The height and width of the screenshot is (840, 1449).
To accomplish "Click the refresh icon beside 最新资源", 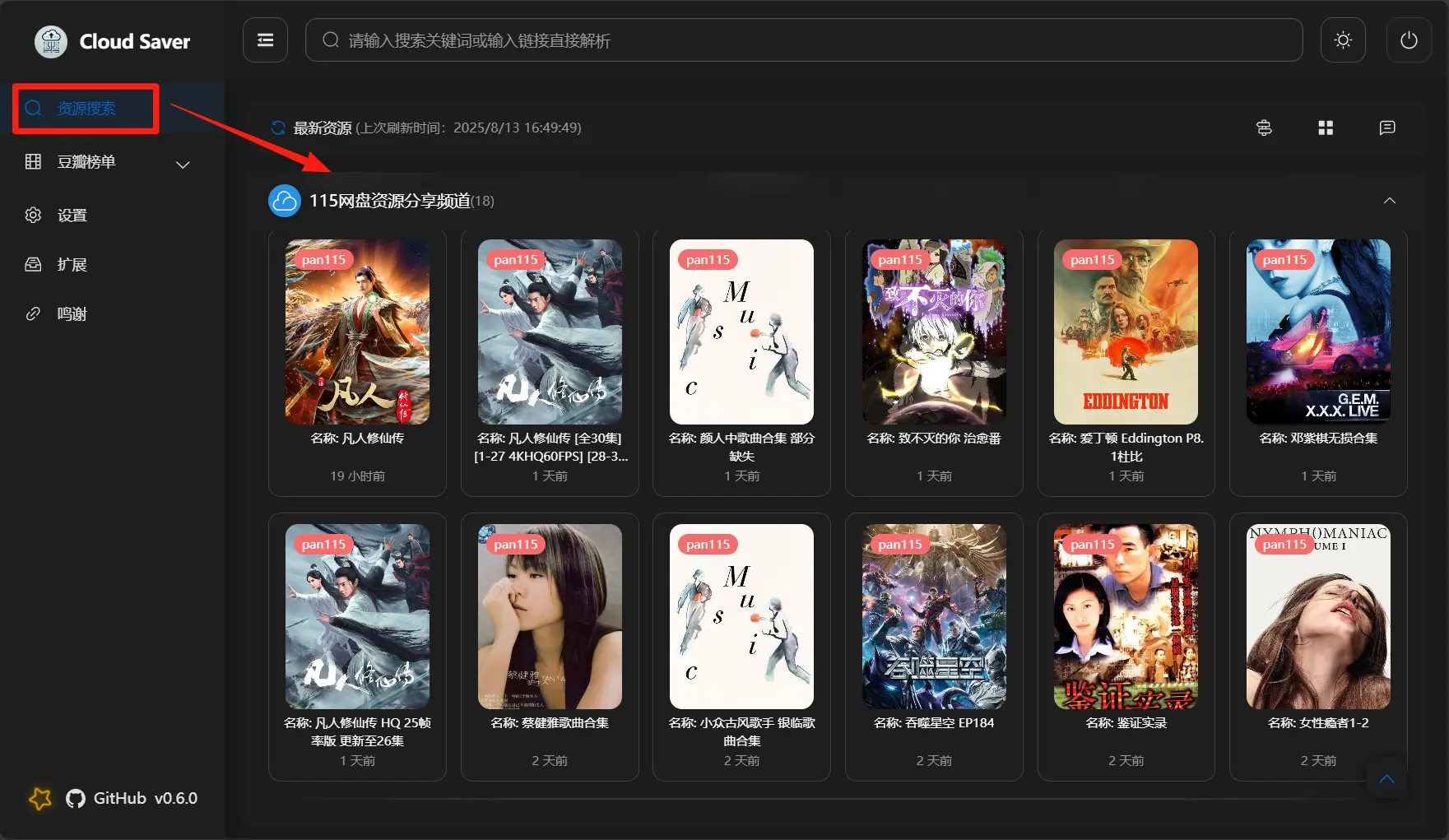I will coord(278,128).
